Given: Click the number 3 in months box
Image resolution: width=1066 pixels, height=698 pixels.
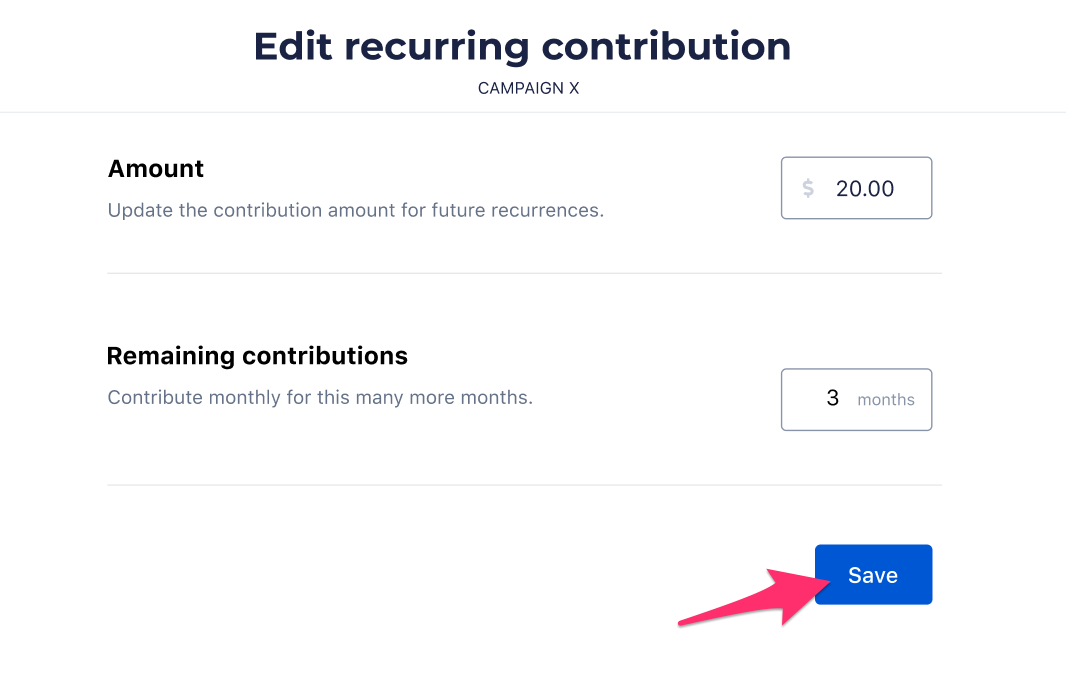Looking at the screenshot, I should [833, 398].
